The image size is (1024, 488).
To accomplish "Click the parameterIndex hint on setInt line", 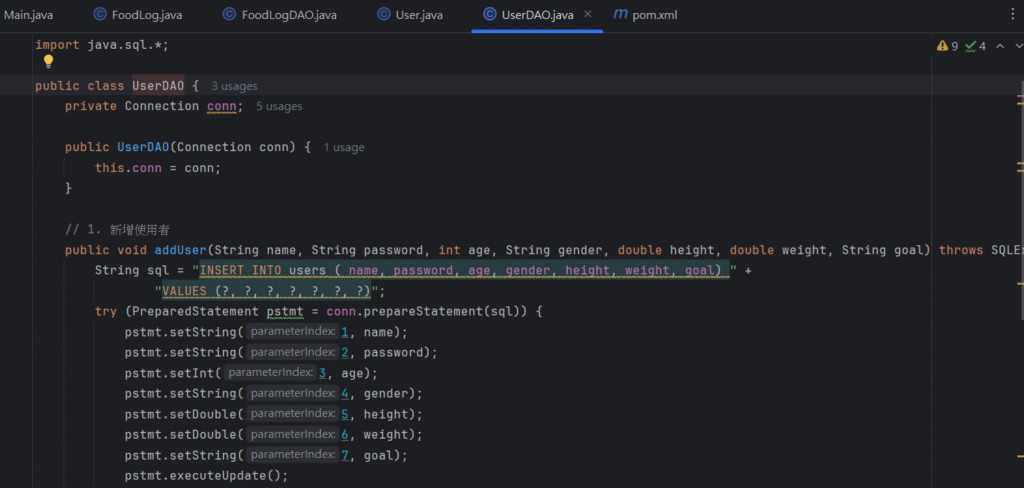I will pos(270,373).
